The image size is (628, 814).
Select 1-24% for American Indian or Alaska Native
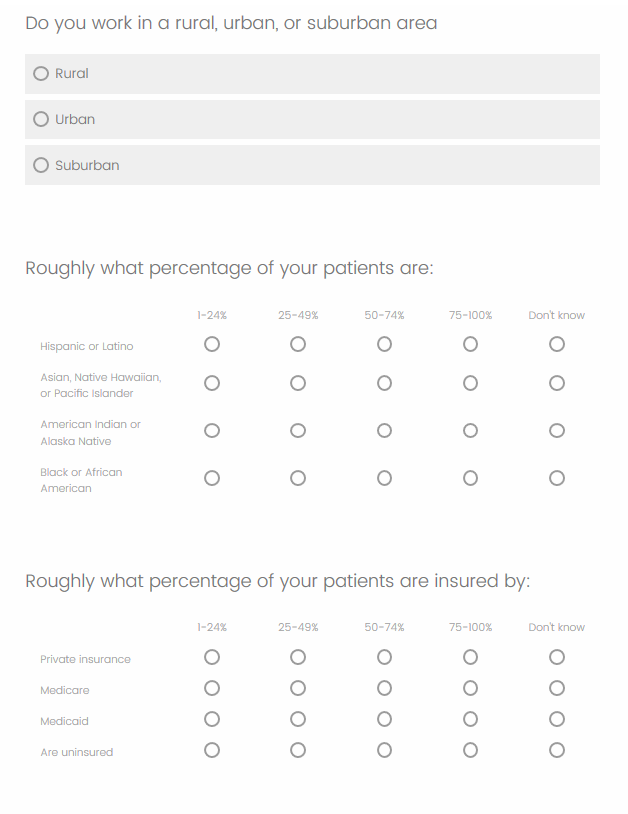pos(212,431)
